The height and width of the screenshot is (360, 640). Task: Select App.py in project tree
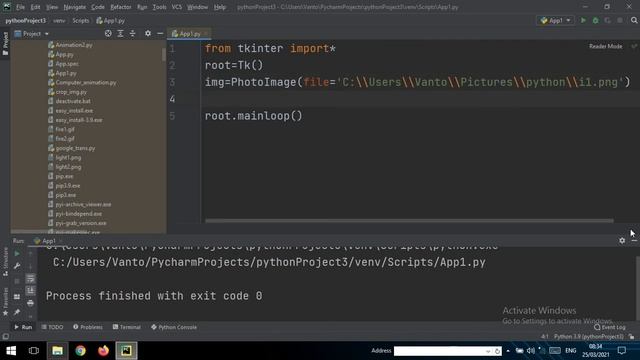point(61,54)
